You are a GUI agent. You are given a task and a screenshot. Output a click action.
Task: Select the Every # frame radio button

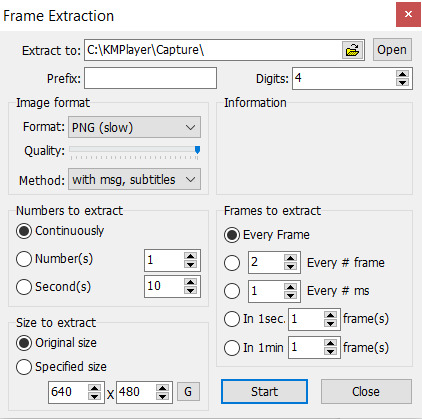(232, 263)
